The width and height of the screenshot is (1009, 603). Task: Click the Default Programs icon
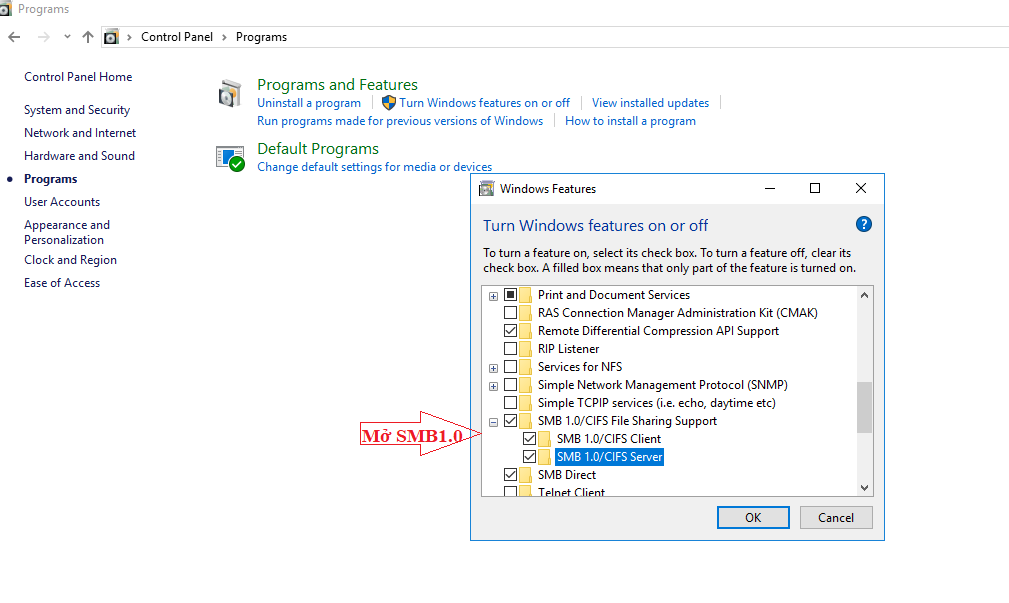coord(230,157)
